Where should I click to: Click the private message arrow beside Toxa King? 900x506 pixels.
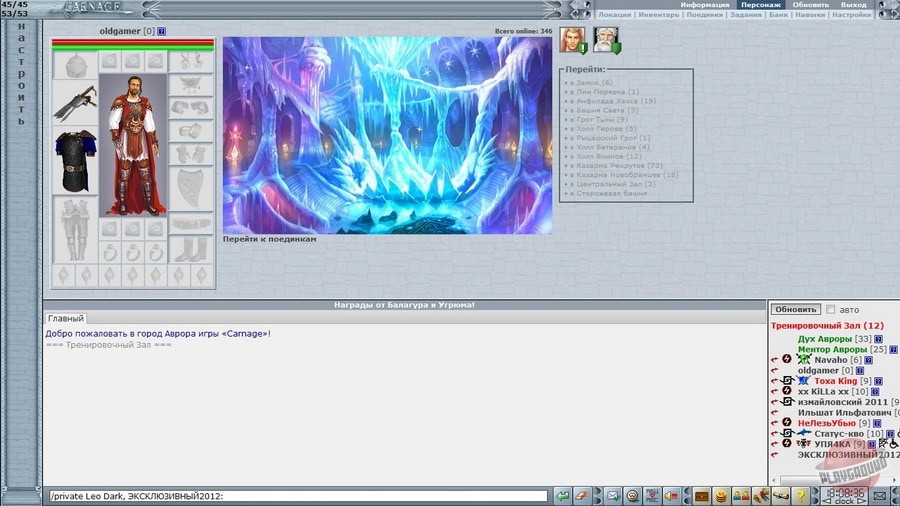(774, 381)
